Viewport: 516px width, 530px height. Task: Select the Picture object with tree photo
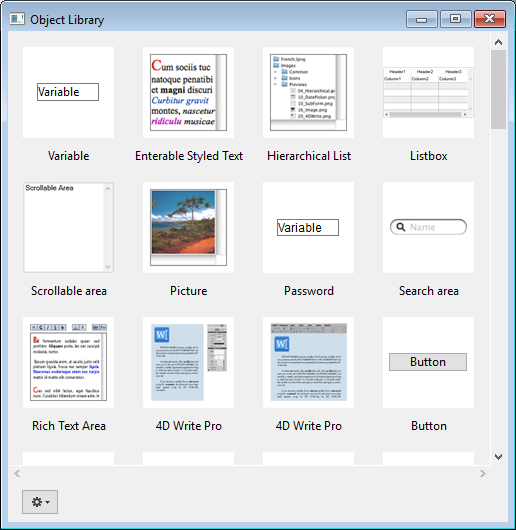coord(188,227)
